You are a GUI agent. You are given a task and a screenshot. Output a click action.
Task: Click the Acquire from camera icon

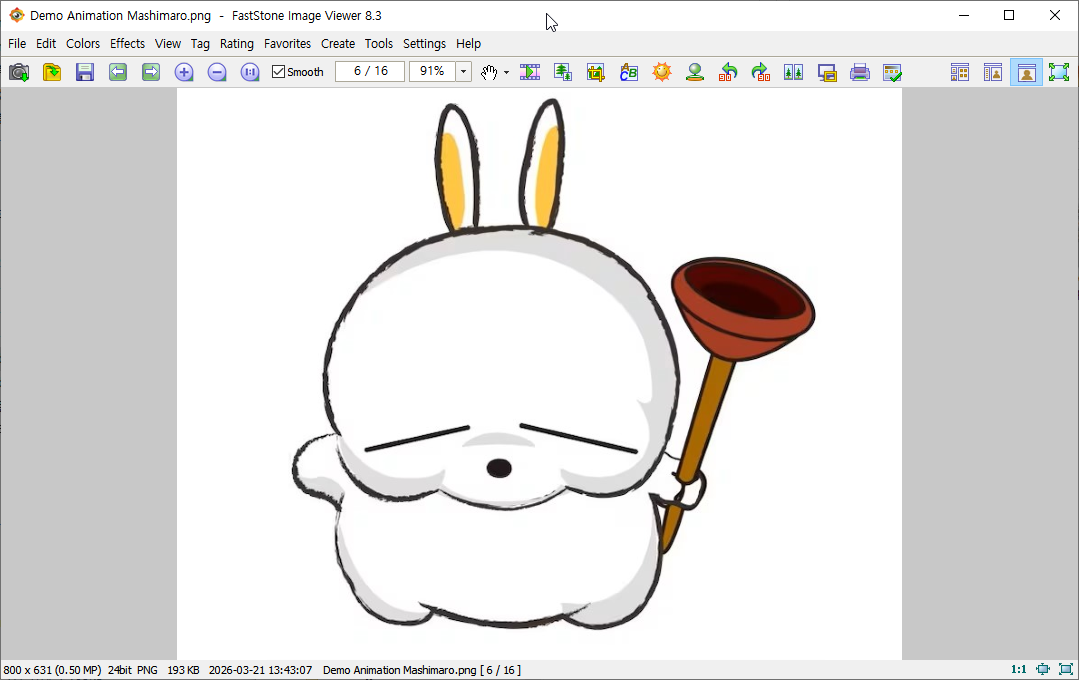[x=19, y=72]
